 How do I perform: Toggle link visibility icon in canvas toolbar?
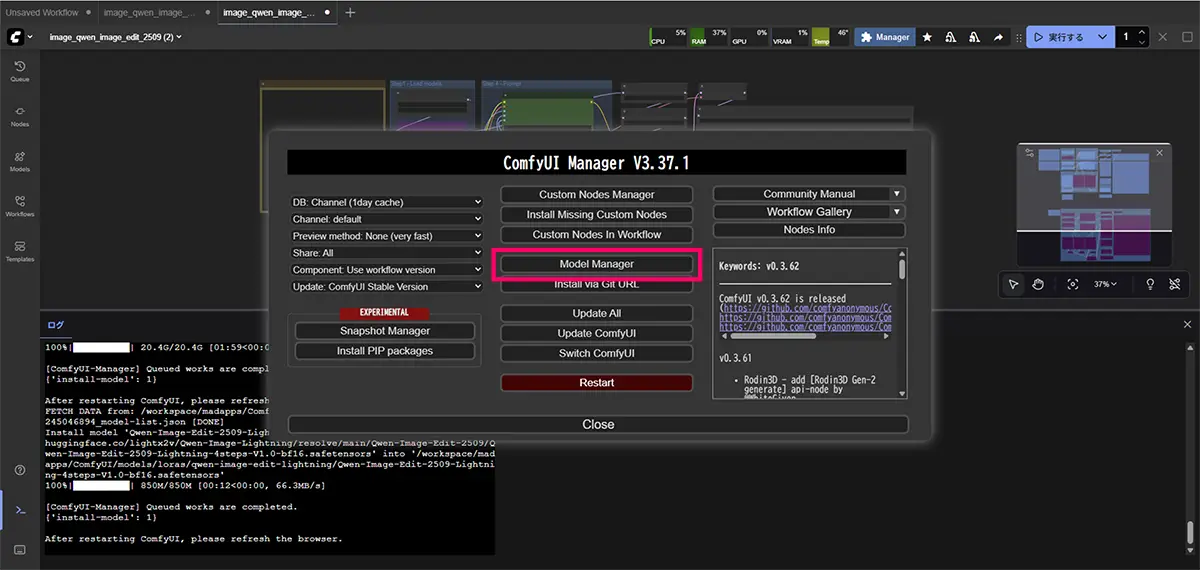pyautogui.click(x=1175, y=284)
